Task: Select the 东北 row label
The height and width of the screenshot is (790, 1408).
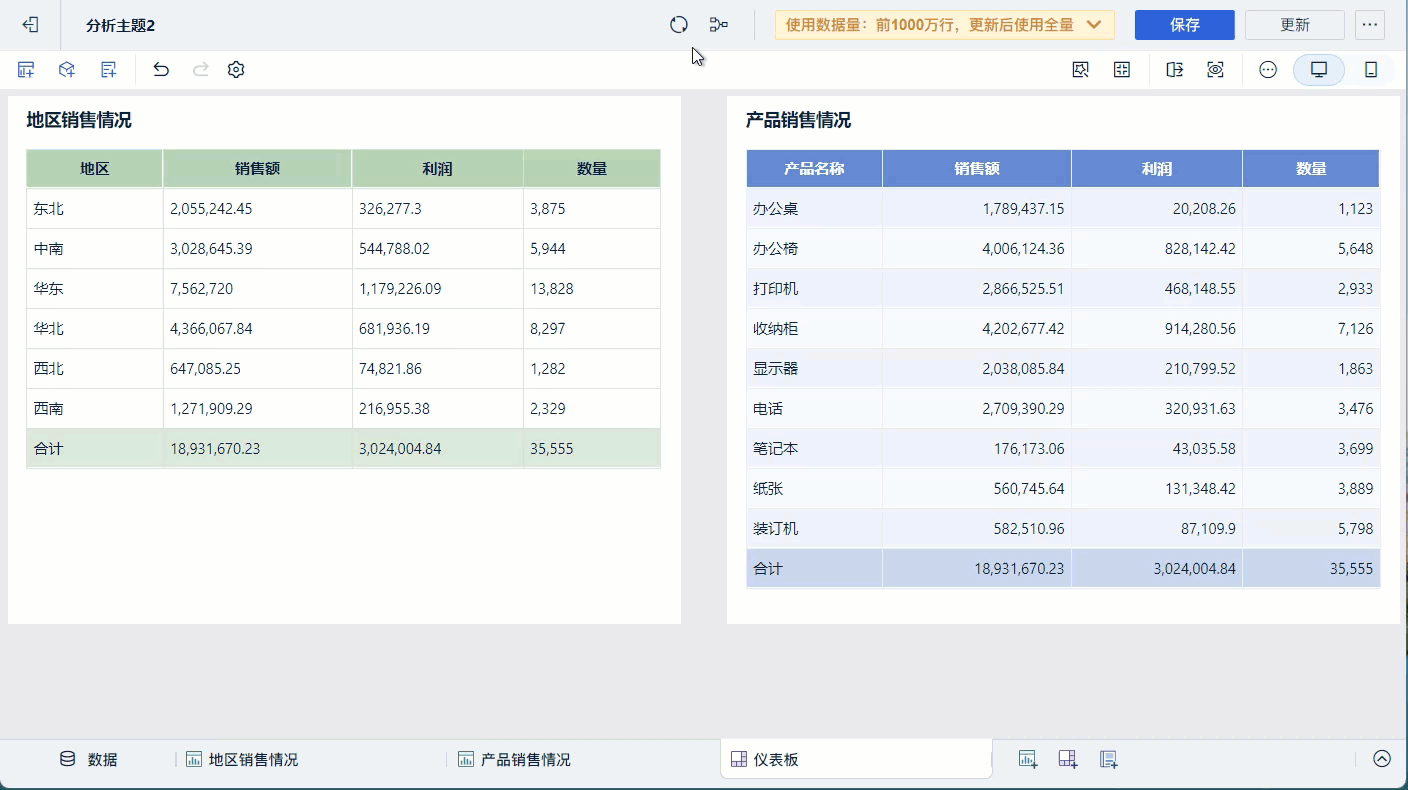Action: [x=49, y=209]
